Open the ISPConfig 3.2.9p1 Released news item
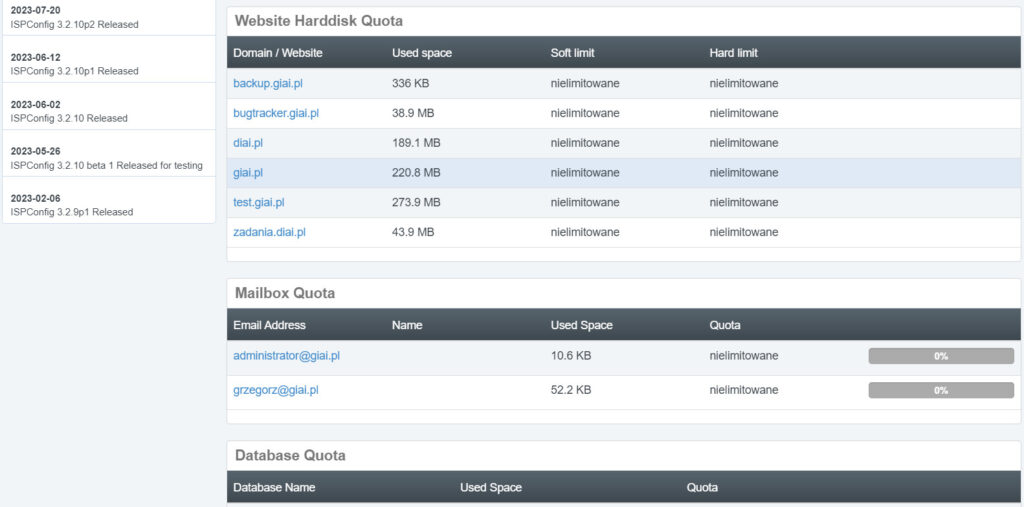The height and width of the screenshot is (507, 1024). click(72, 212)
